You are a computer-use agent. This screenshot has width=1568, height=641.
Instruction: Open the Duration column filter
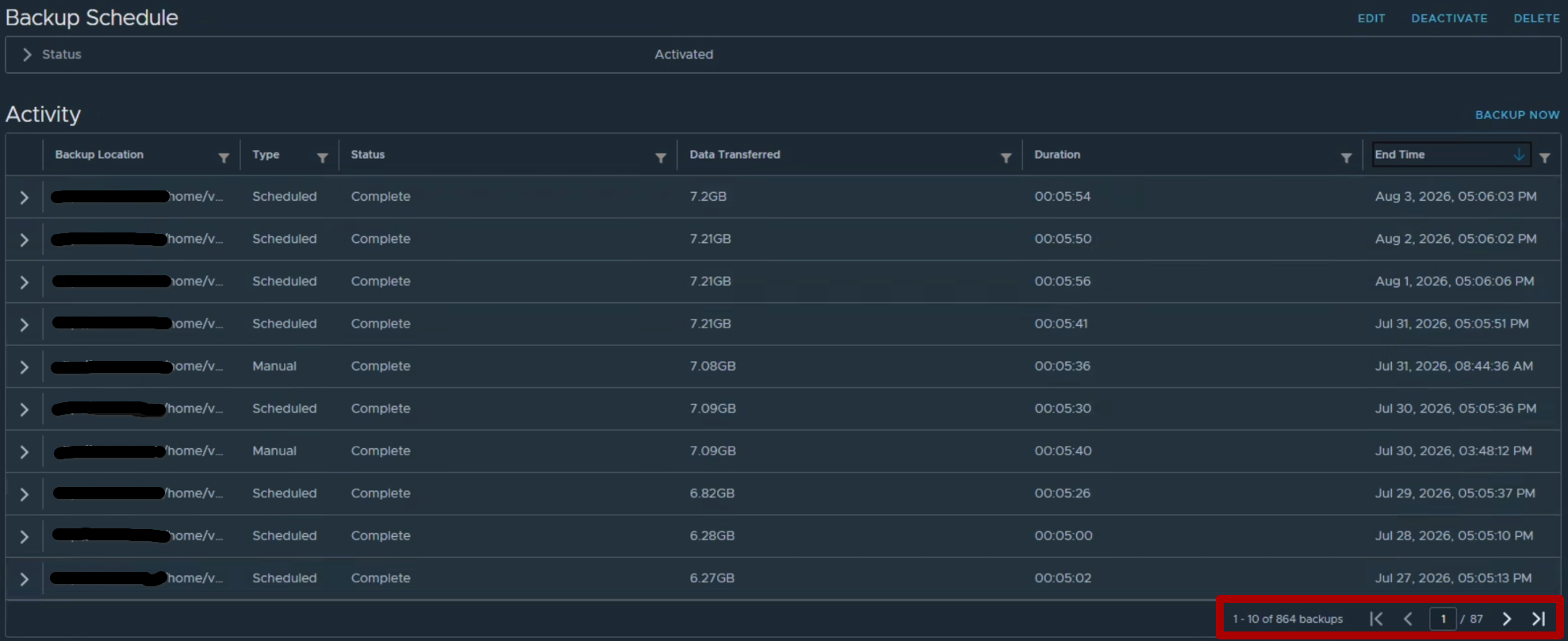click(1346, 158)
